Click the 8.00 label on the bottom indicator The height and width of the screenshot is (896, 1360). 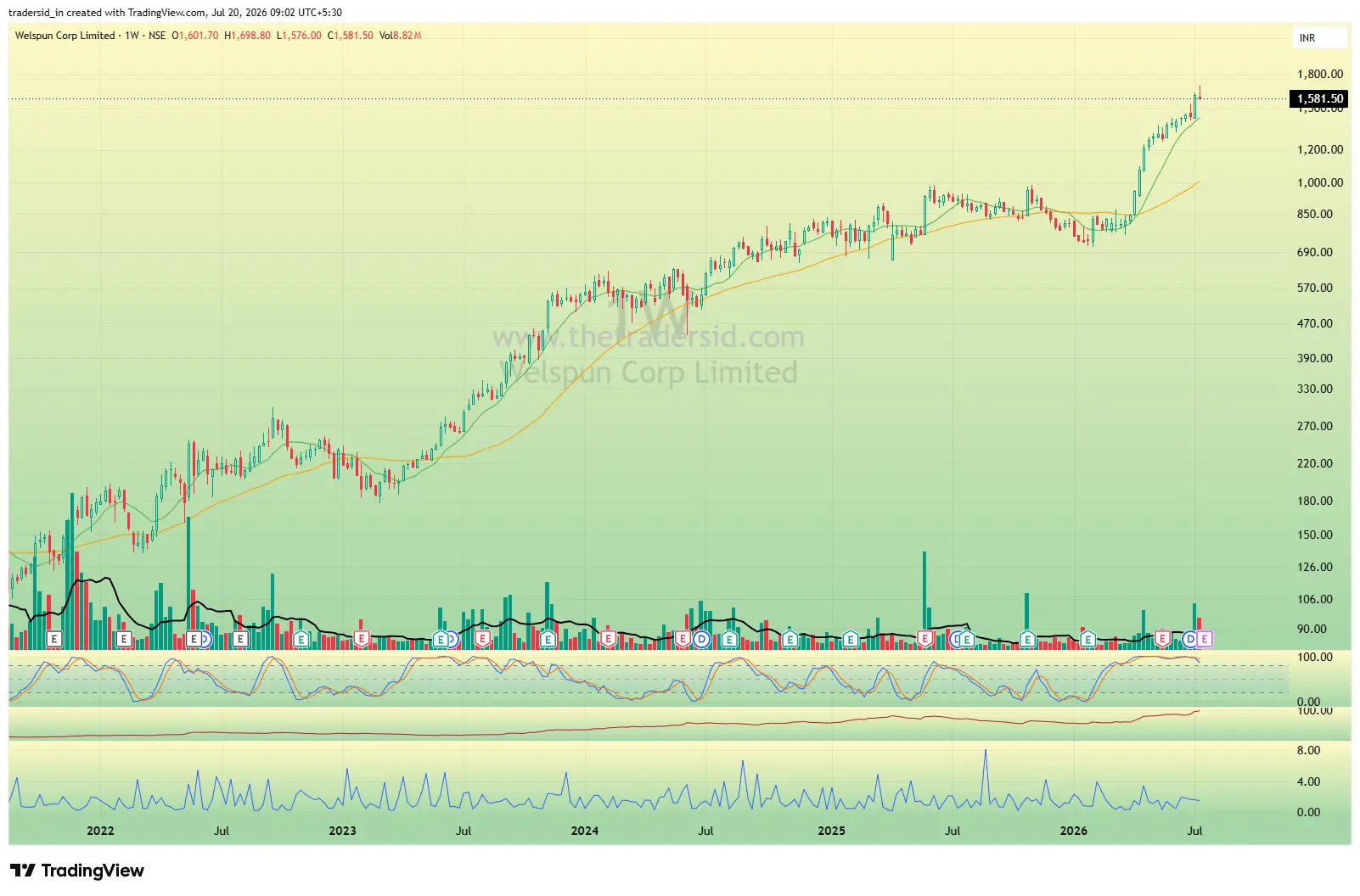1309,750
